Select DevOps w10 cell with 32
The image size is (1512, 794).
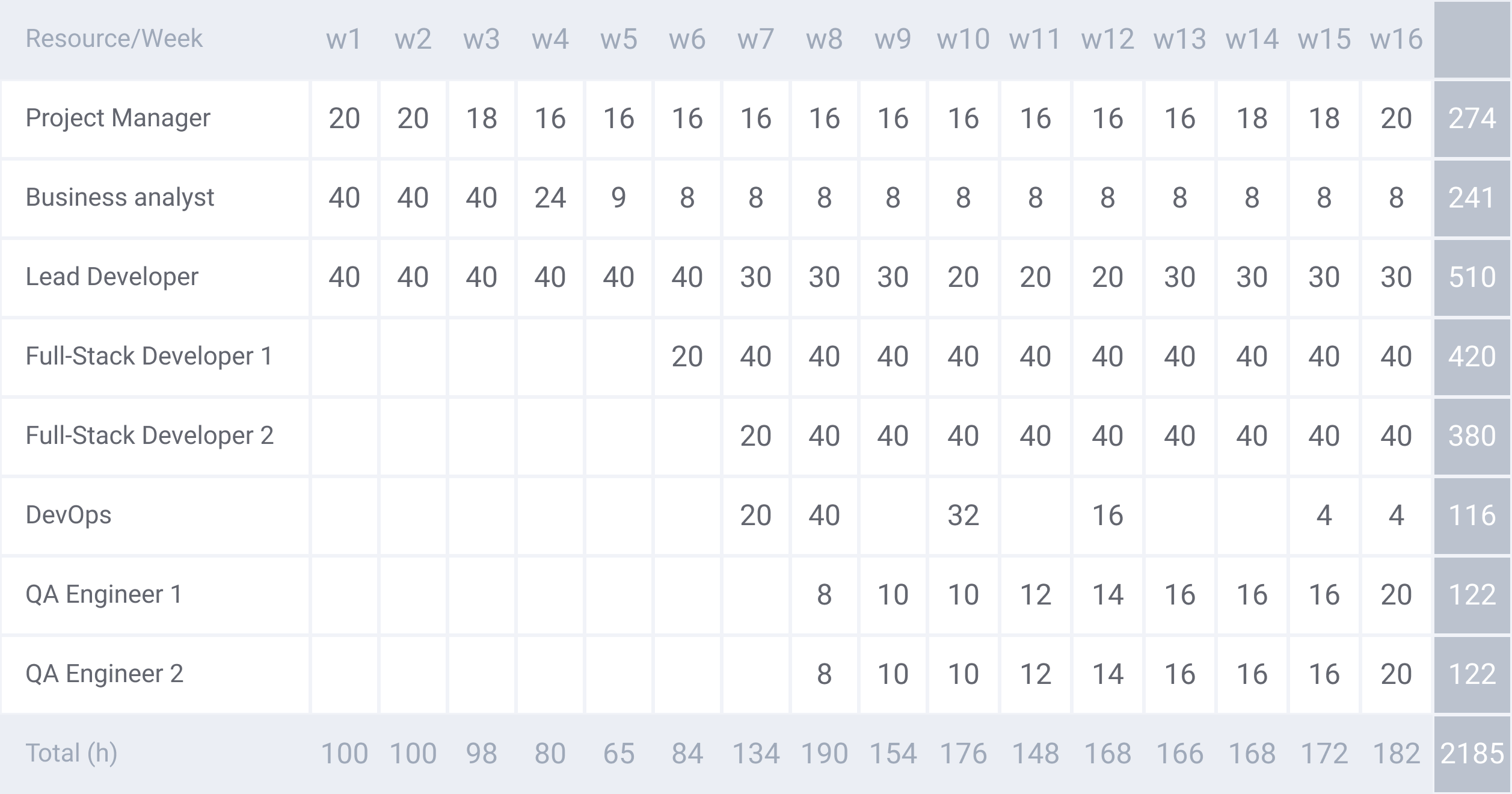point(963,515)
